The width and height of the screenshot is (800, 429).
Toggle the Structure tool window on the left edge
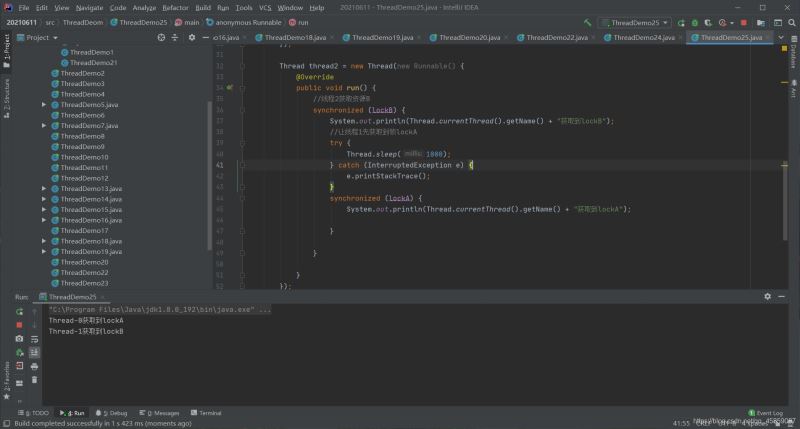[5, 97]
